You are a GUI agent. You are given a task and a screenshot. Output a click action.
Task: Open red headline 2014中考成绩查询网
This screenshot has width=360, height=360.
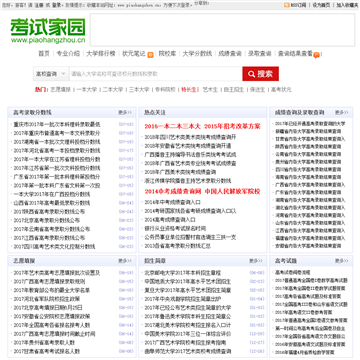pos(173,192)
